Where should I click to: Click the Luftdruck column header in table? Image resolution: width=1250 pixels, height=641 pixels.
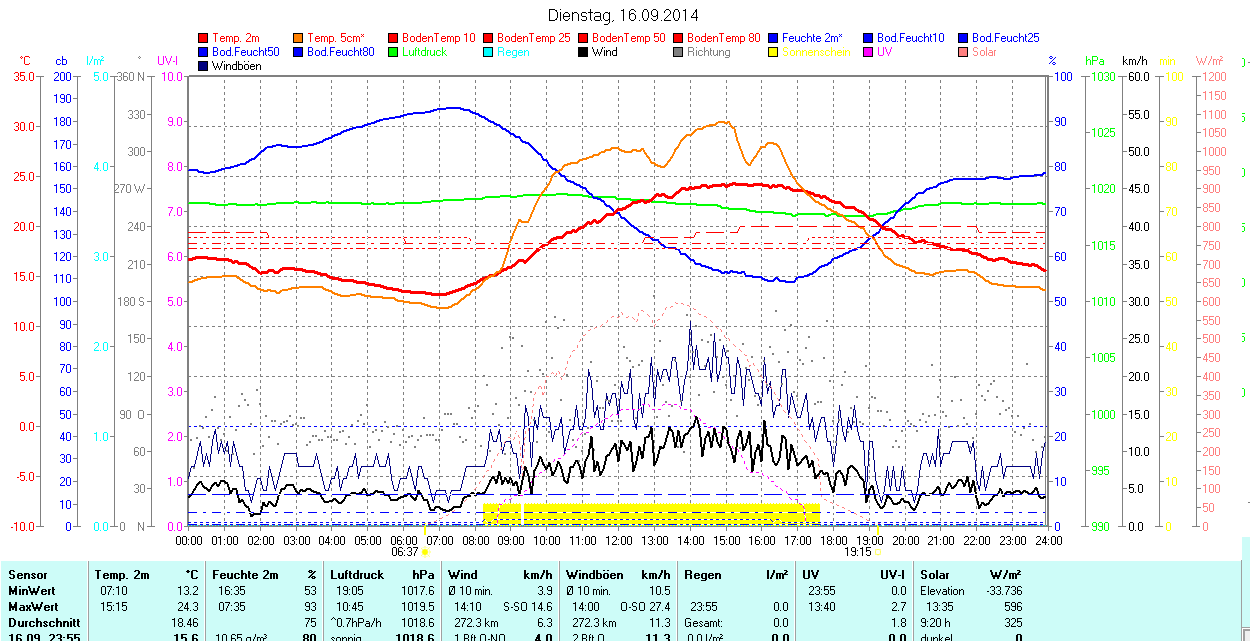pyautogui.click(x=357, y=575)
